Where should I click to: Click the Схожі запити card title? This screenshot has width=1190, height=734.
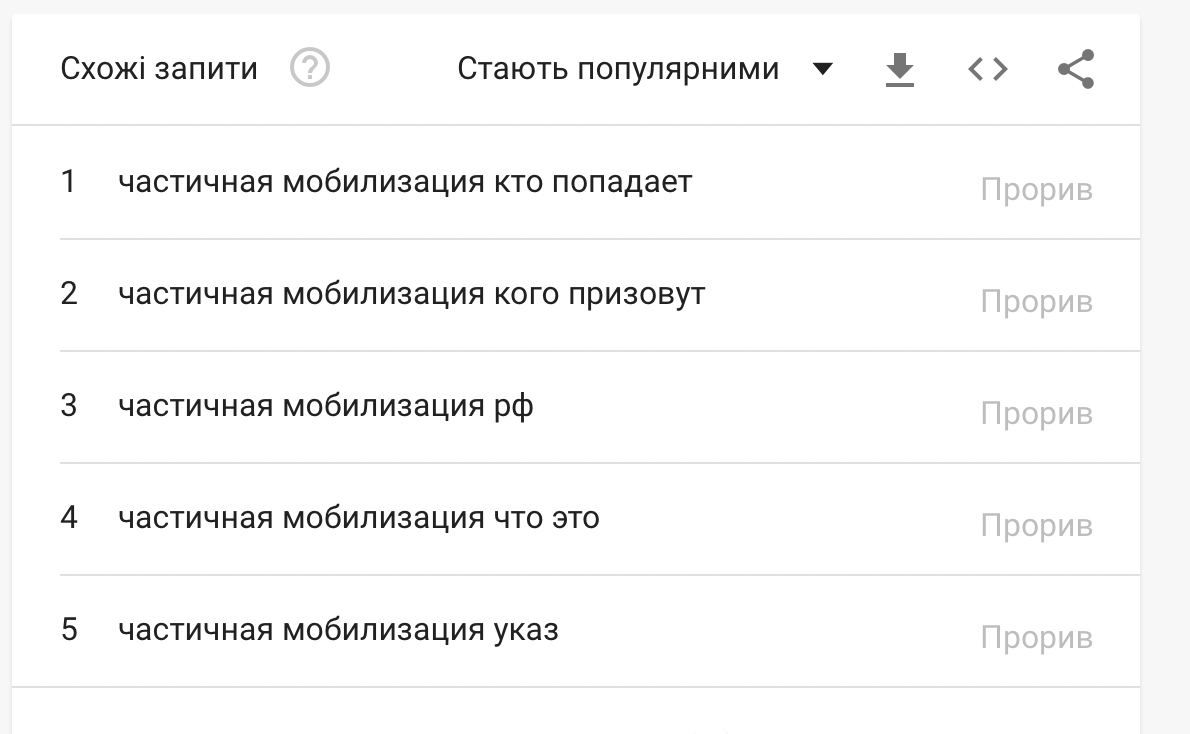tap(159, 69)
